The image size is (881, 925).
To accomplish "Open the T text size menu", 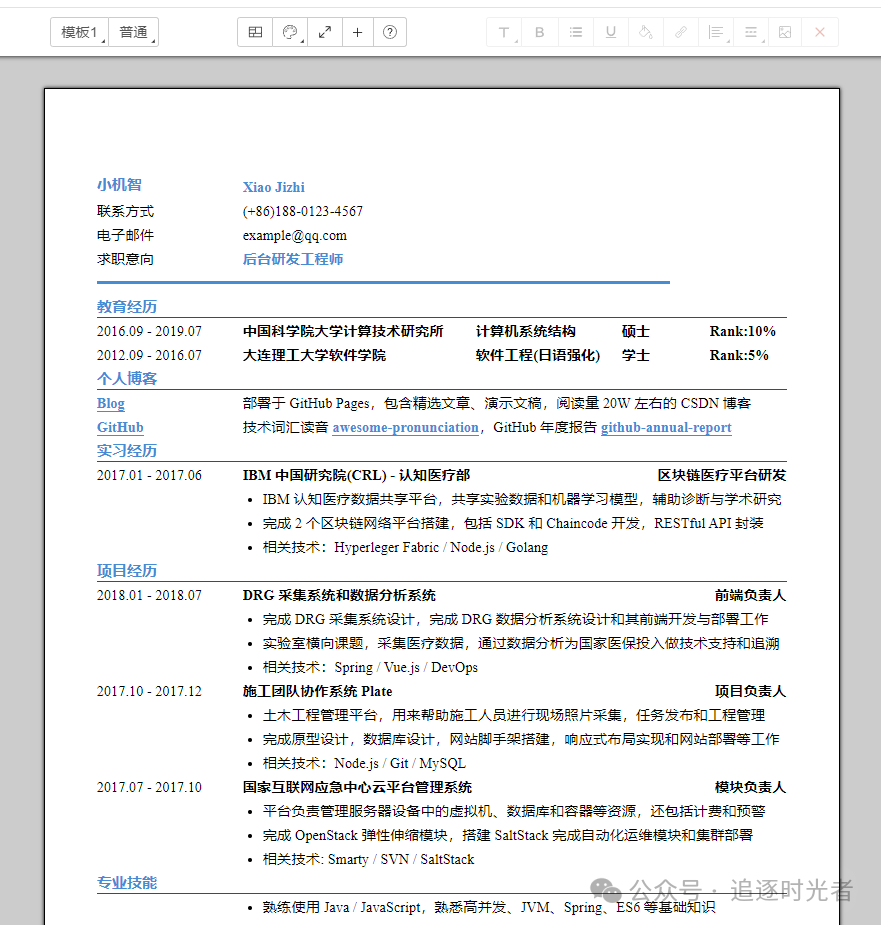I will tap(504, 31).
